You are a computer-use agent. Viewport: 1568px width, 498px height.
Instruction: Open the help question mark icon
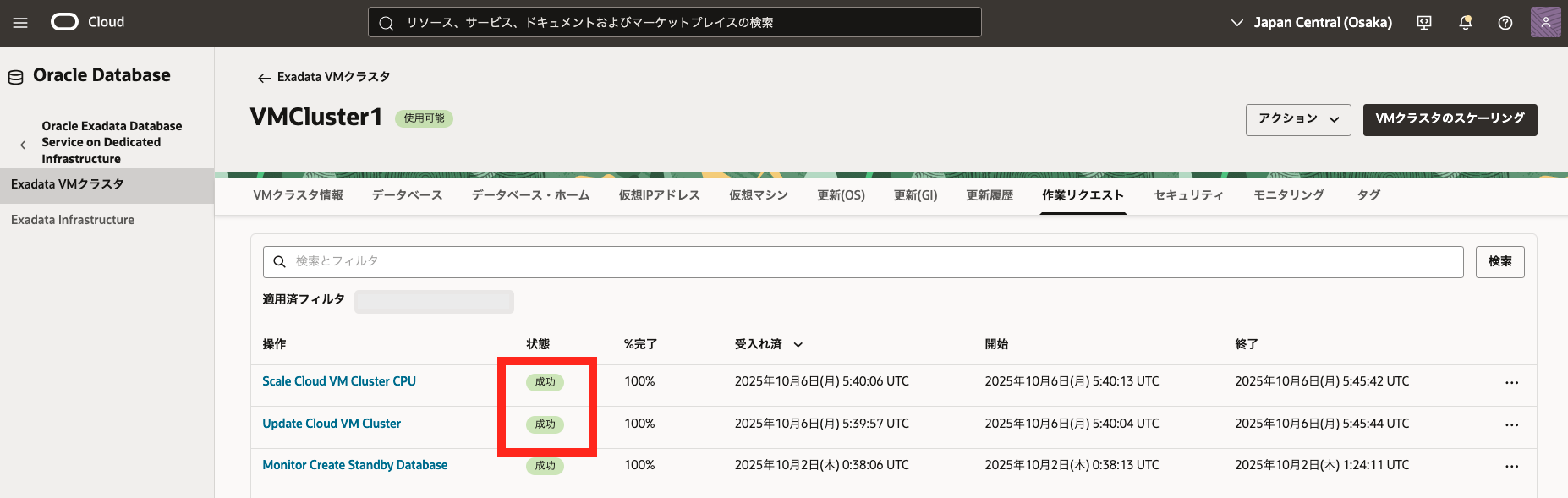(1505, 23)
